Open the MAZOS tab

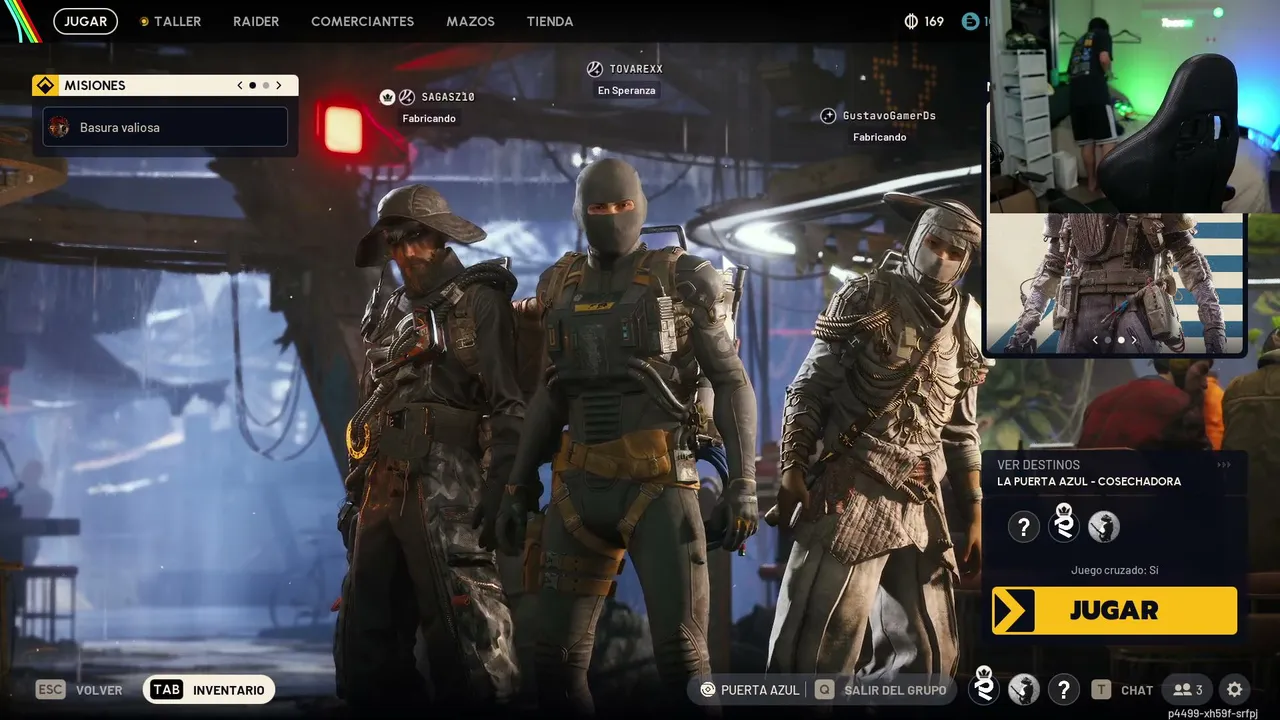pyautogui.click(x=470, y=21)
